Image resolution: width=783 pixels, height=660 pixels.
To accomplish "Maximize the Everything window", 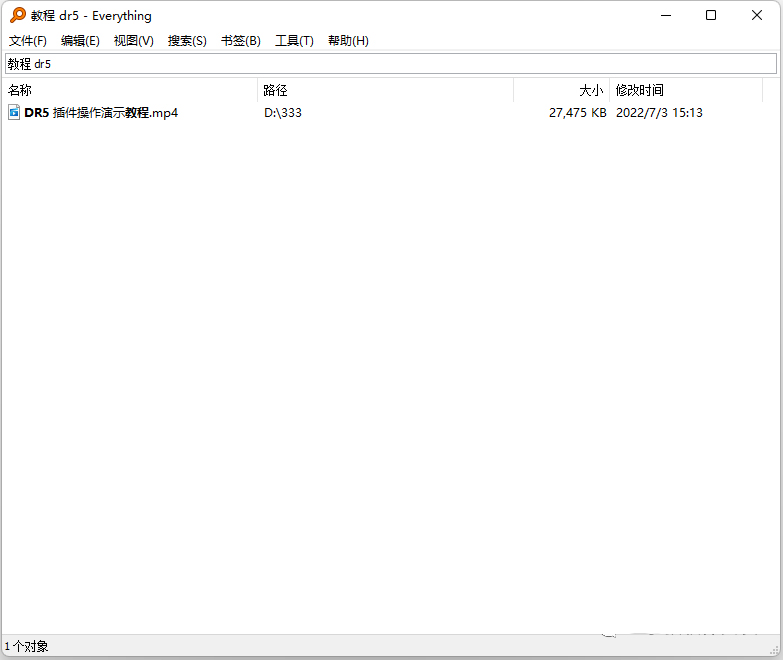I will [x=710, y=15].
